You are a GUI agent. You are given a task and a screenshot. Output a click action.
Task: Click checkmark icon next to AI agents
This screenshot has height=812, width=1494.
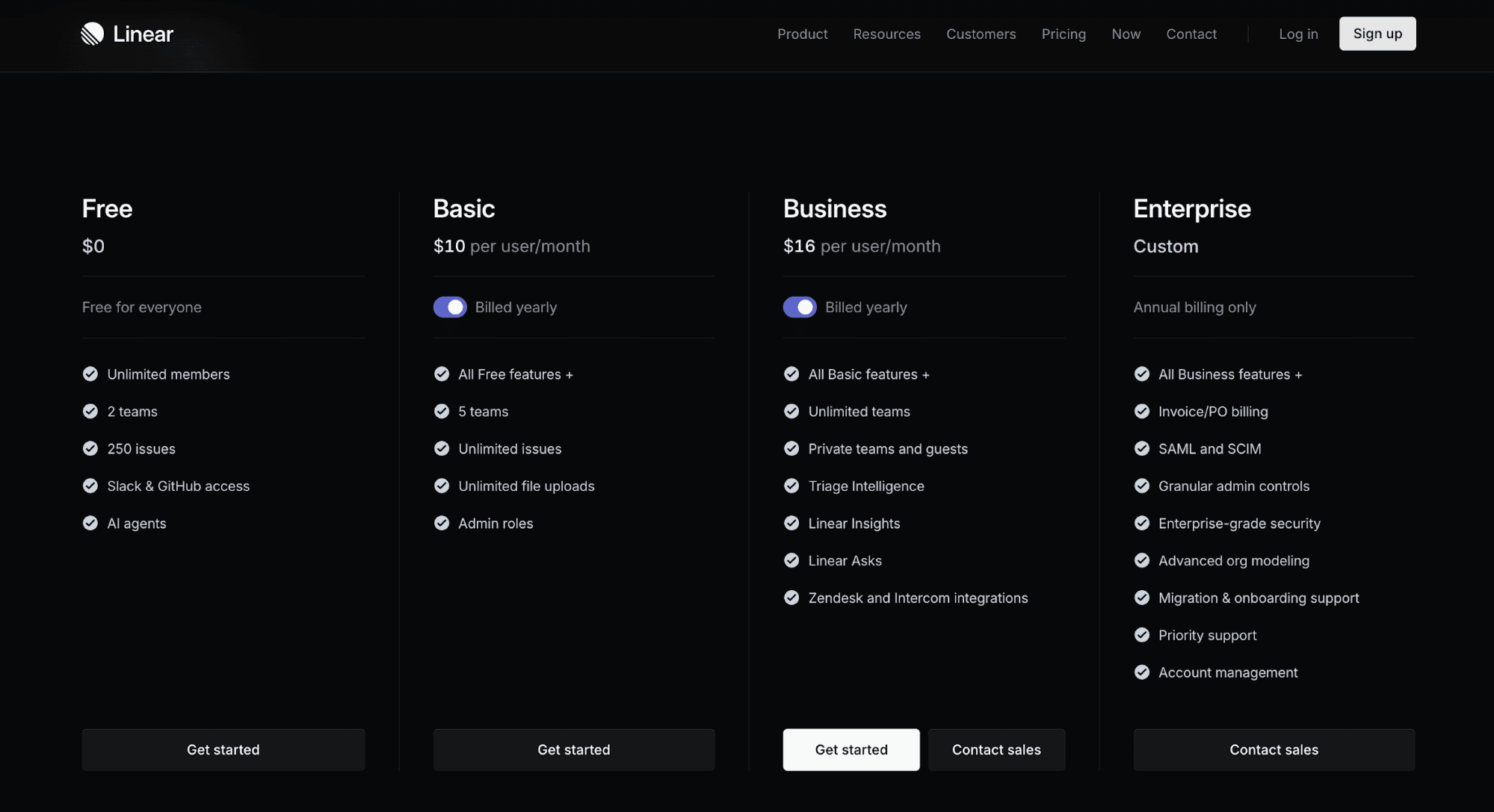(90, 524)
